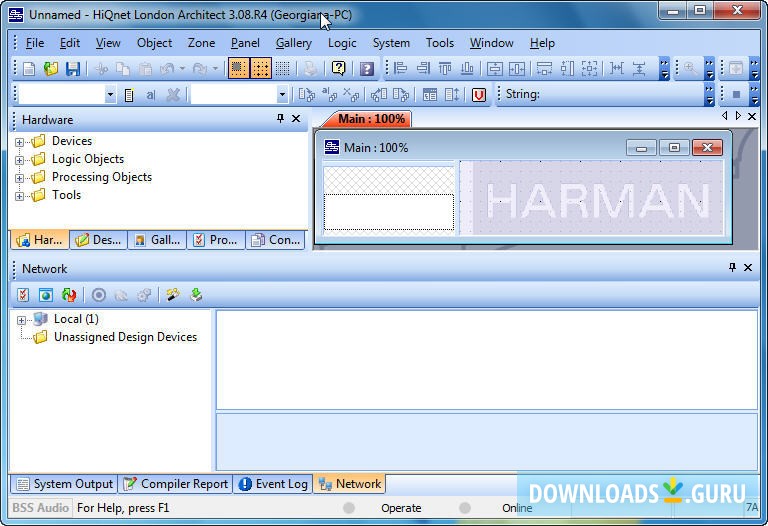The width and height of the screenshot is (768, 526).
Task: Pin the Hardware panel
Action: [280, 118]
